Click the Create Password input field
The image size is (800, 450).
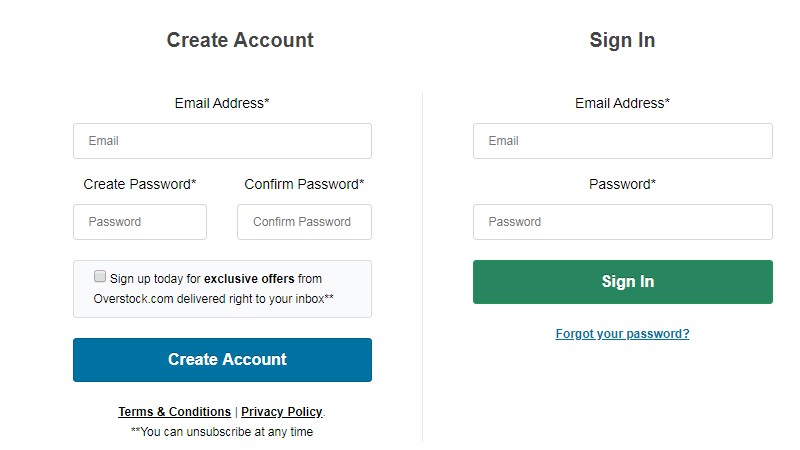click(x=140, y=222)
